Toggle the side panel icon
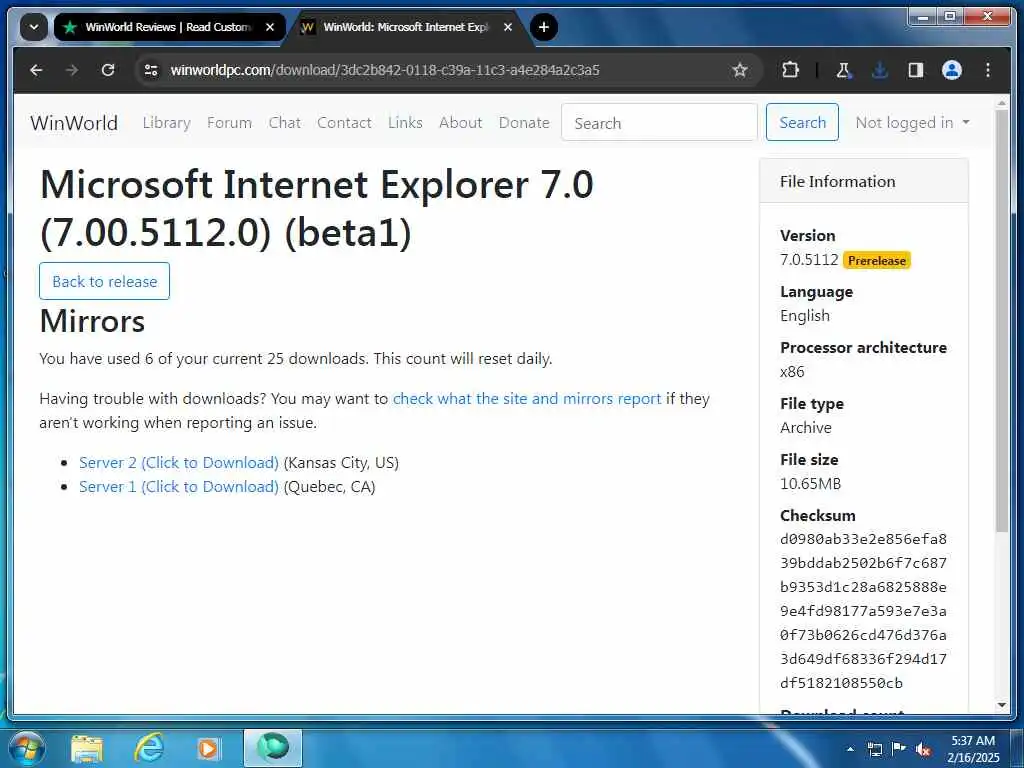The width and height of the screenshot is (1024, 768). tap(916, 70)
